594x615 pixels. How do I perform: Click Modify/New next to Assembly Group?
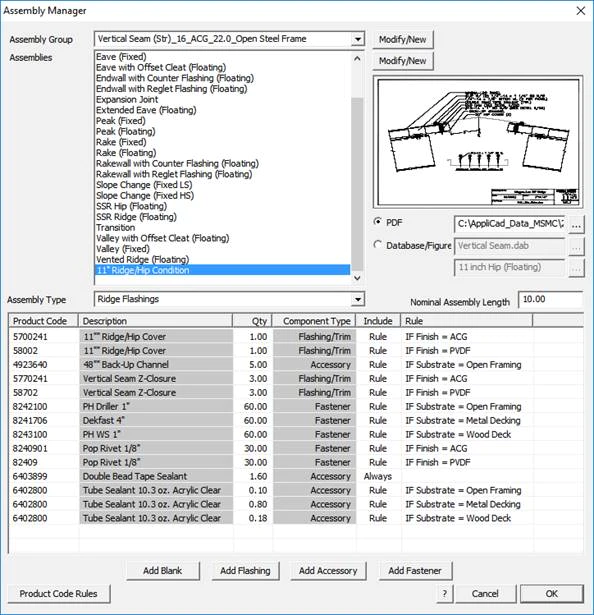pos(403,39)
